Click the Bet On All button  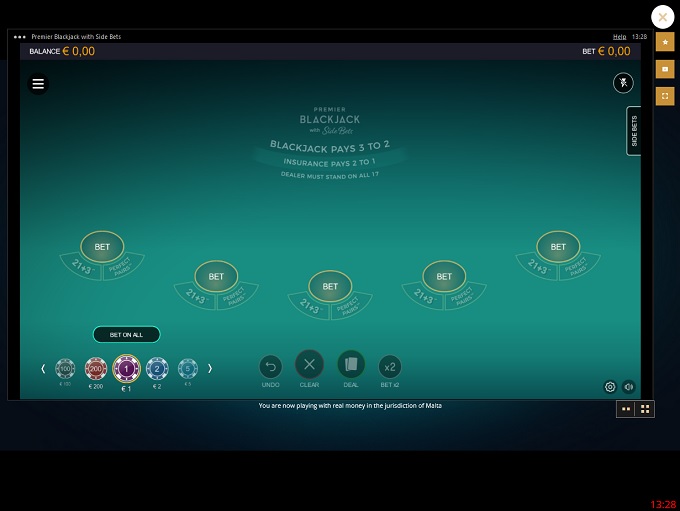[126, 334]
